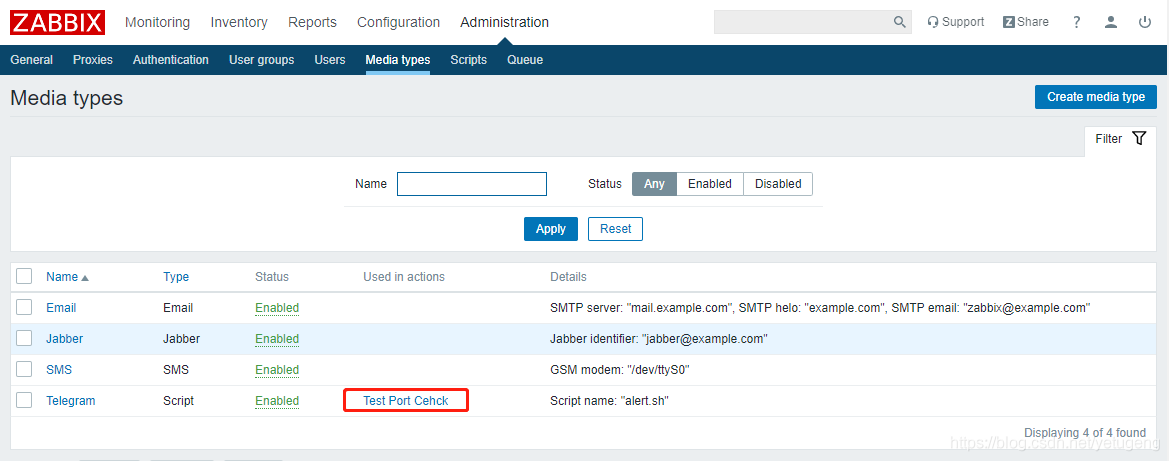Check the Jabber row checkbox
The height and width of the screenshot is (461, 1169).
[x=24, y=339]
